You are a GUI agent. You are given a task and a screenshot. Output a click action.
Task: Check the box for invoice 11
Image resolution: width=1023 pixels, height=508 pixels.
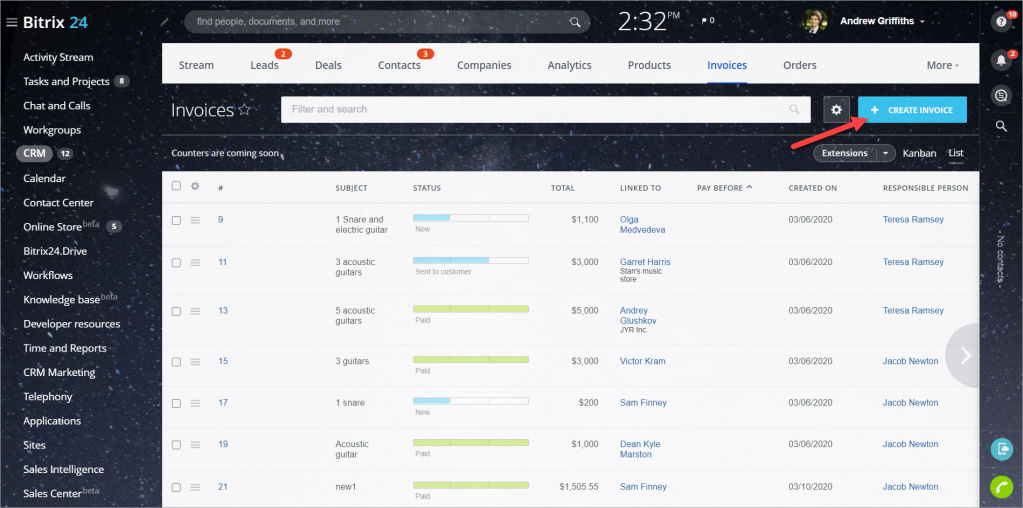pyautogui.click(x=176, y=262)
